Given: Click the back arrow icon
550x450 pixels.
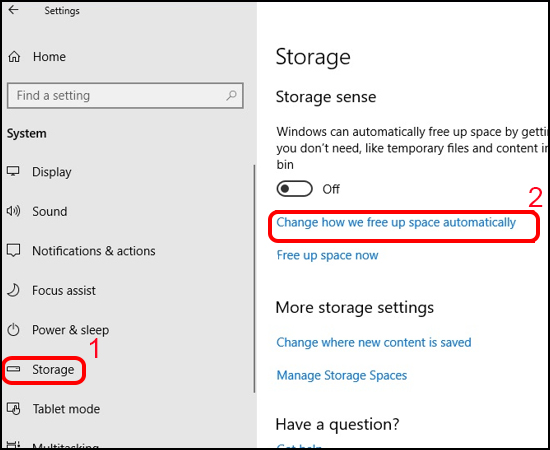Looking at the screenshot, I should [x=13, y=10].
